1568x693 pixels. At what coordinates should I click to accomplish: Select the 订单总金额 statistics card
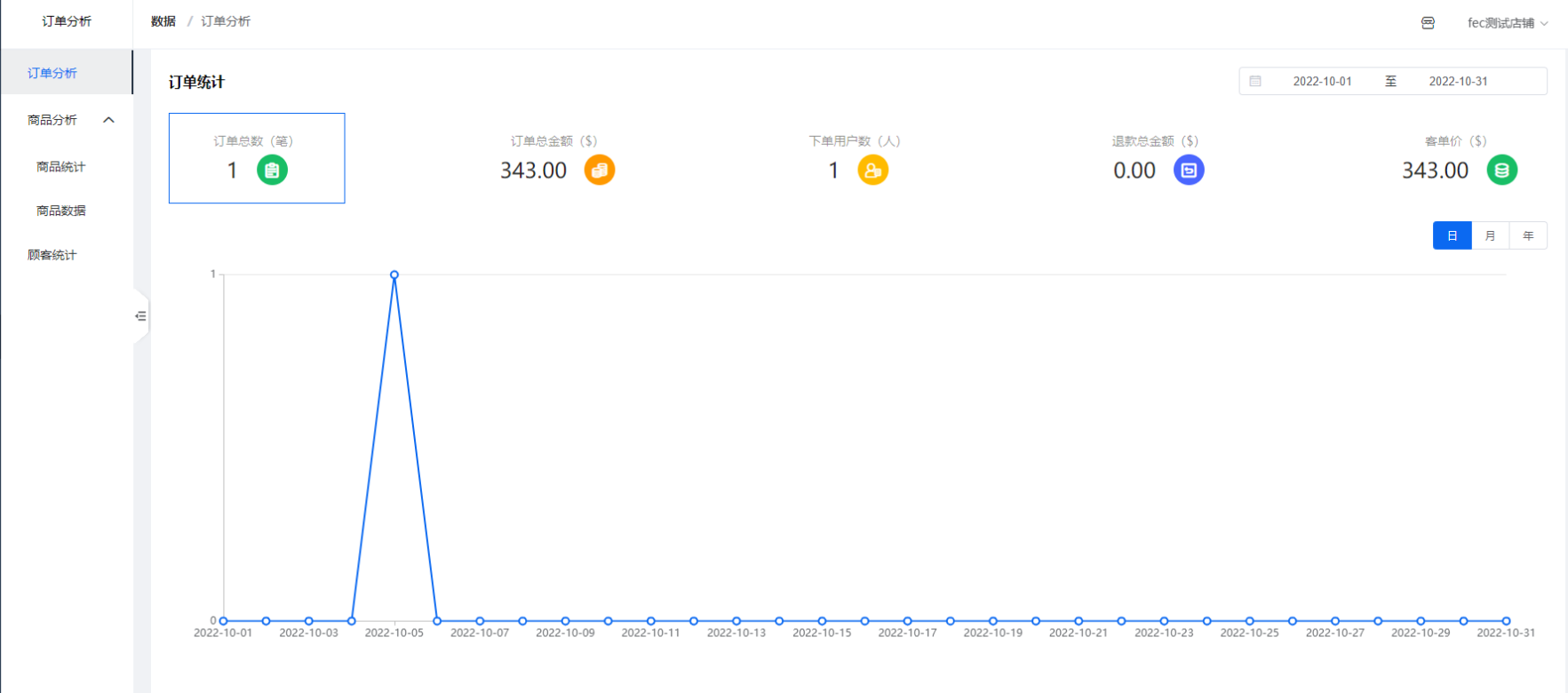pyautogui.click(x=555, y=158)
